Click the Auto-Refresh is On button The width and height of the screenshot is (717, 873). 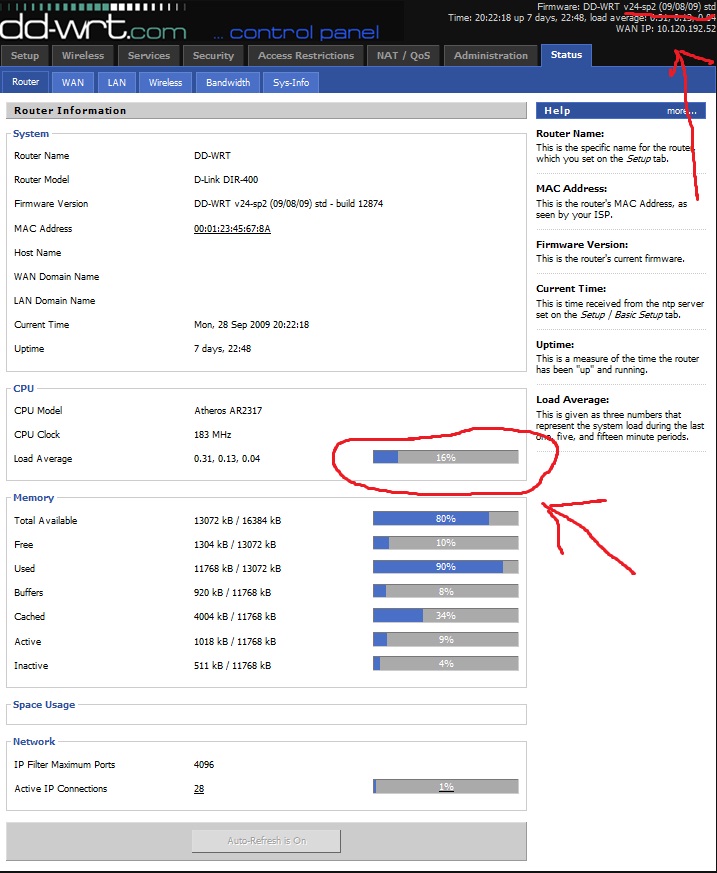click(x=266, y=841)
